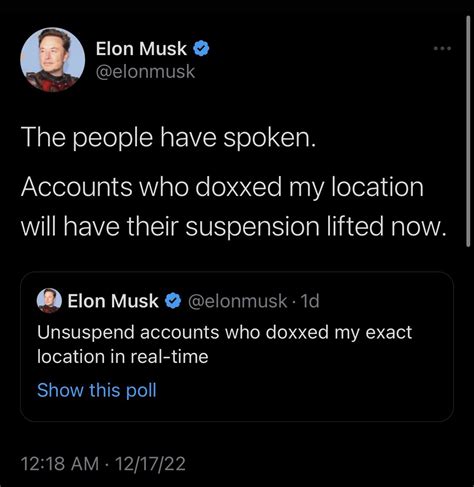This screenshot has width=474, height=487.
Task: Click the 1d timestamp of the quoted tweet
Action: pos(310,301)
